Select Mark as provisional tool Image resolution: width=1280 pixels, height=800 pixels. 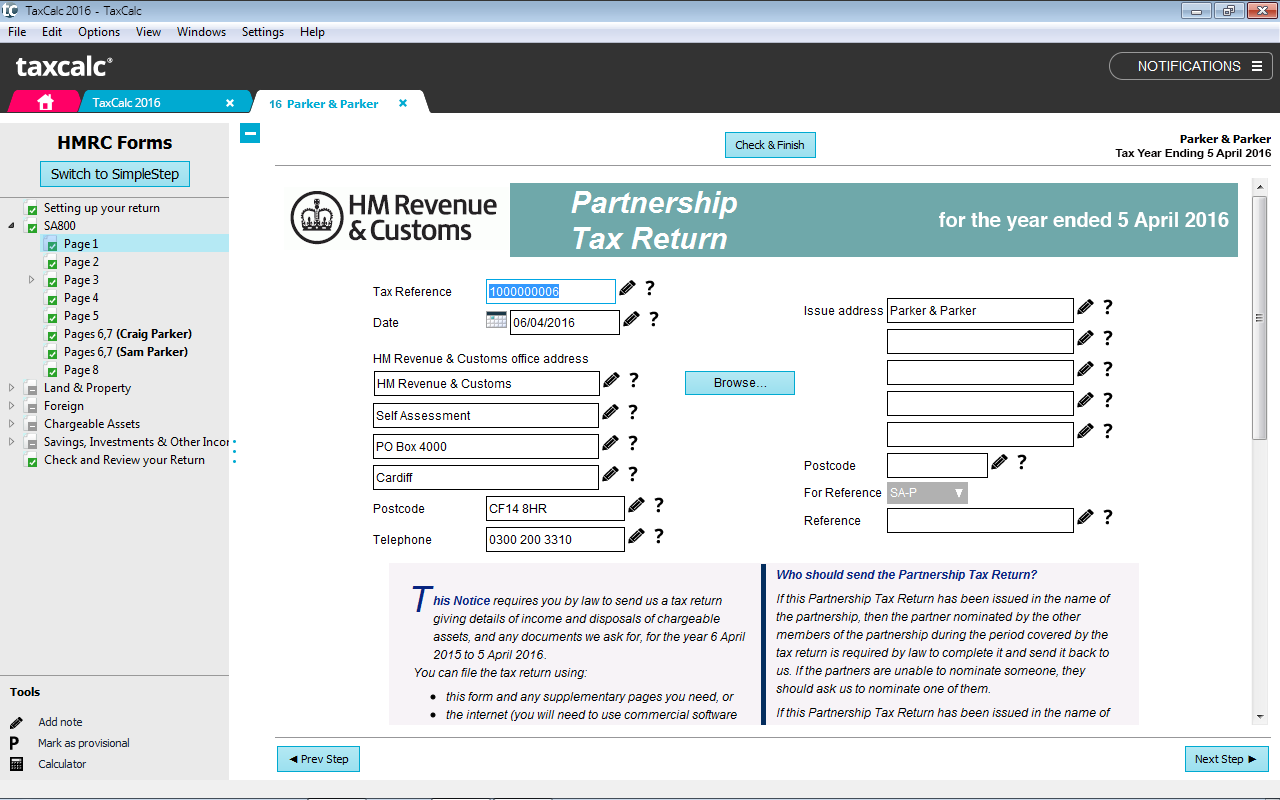point(83,743)
